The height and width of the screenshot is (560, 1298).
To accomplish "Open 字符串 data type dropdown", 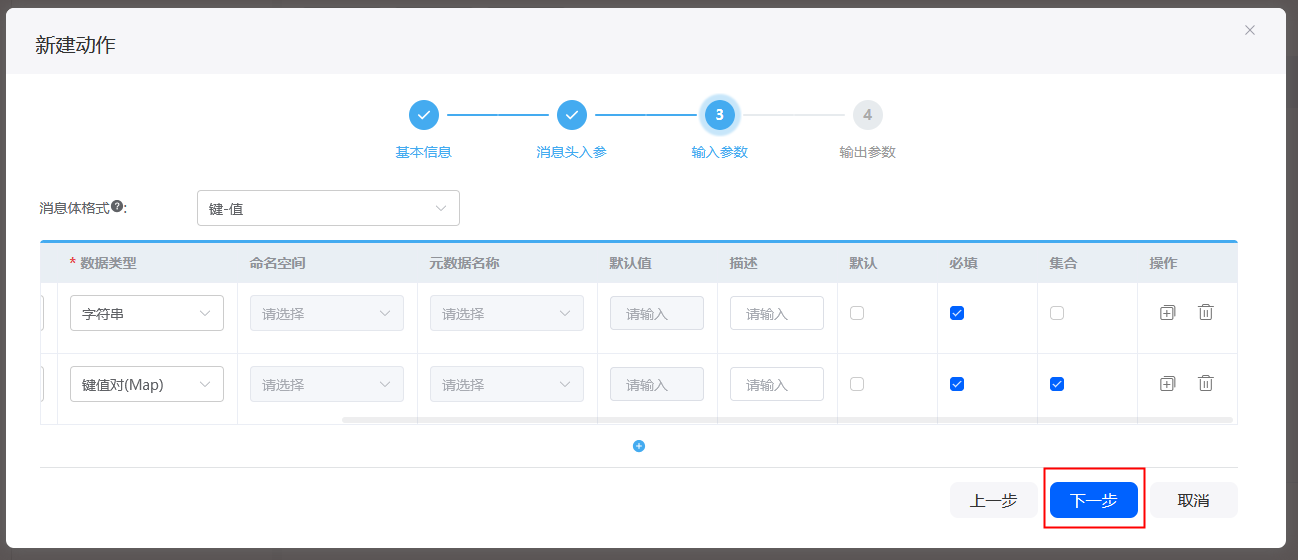I will (x=147, y=313).
